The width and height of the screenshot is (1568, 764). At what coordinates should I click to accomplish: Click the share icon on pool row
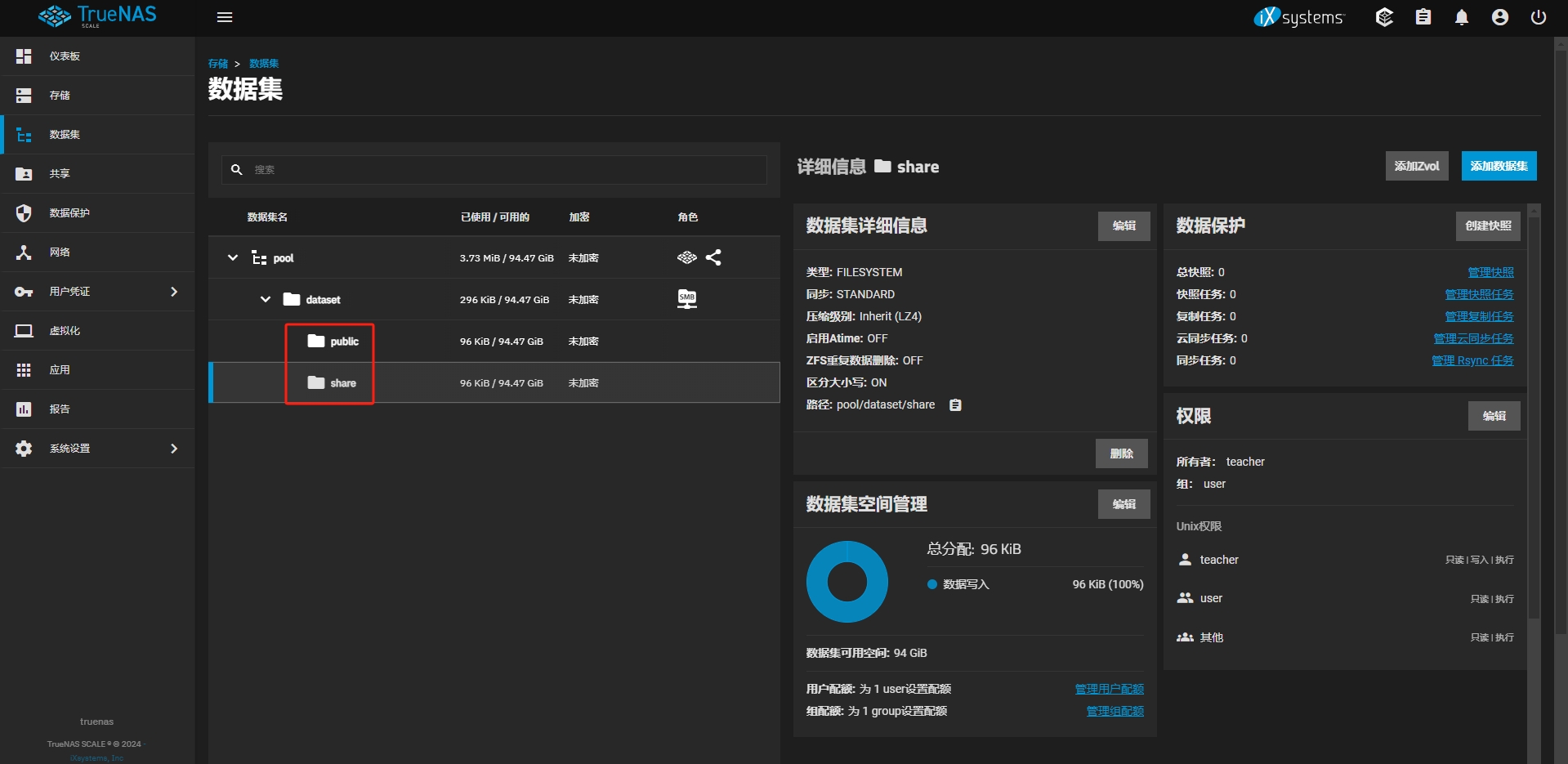pos(713,258)
